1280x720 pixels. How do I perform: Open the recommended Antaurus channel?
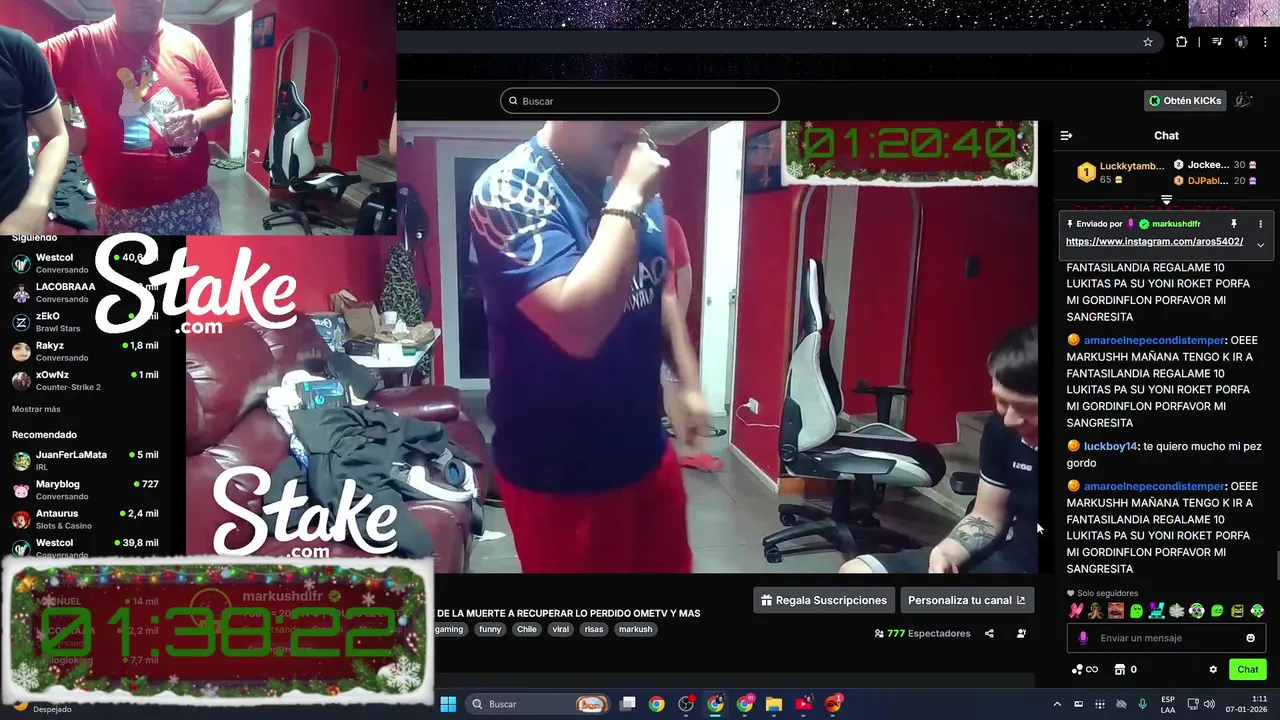(x=85, y=519)
